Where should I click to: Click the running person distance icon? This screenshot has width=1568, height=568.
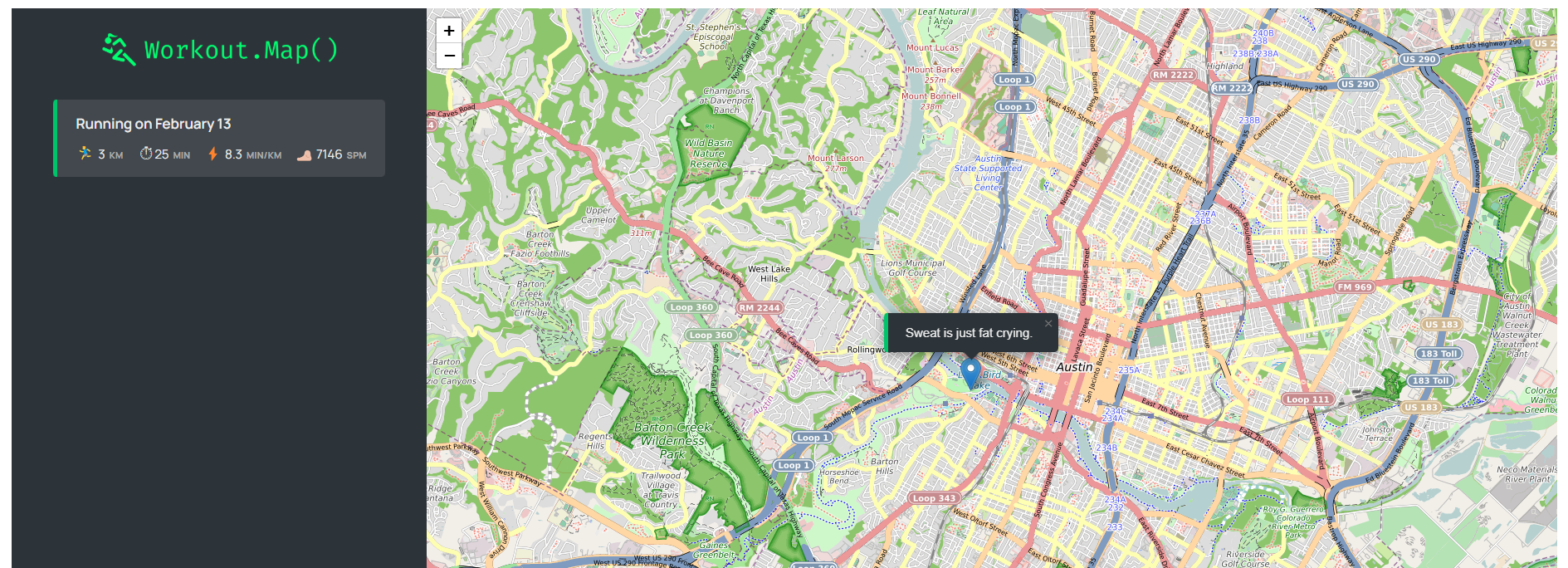coord(85,154)
